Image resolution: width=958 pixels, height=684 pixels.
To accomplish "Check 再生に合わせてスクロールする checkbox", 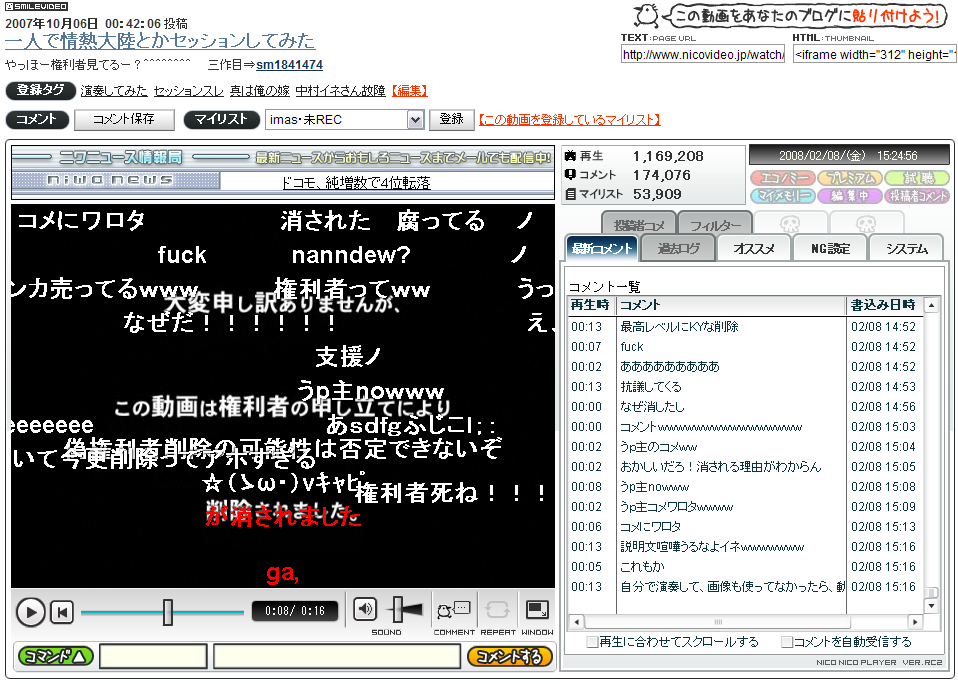I will (x=593, y=642).
